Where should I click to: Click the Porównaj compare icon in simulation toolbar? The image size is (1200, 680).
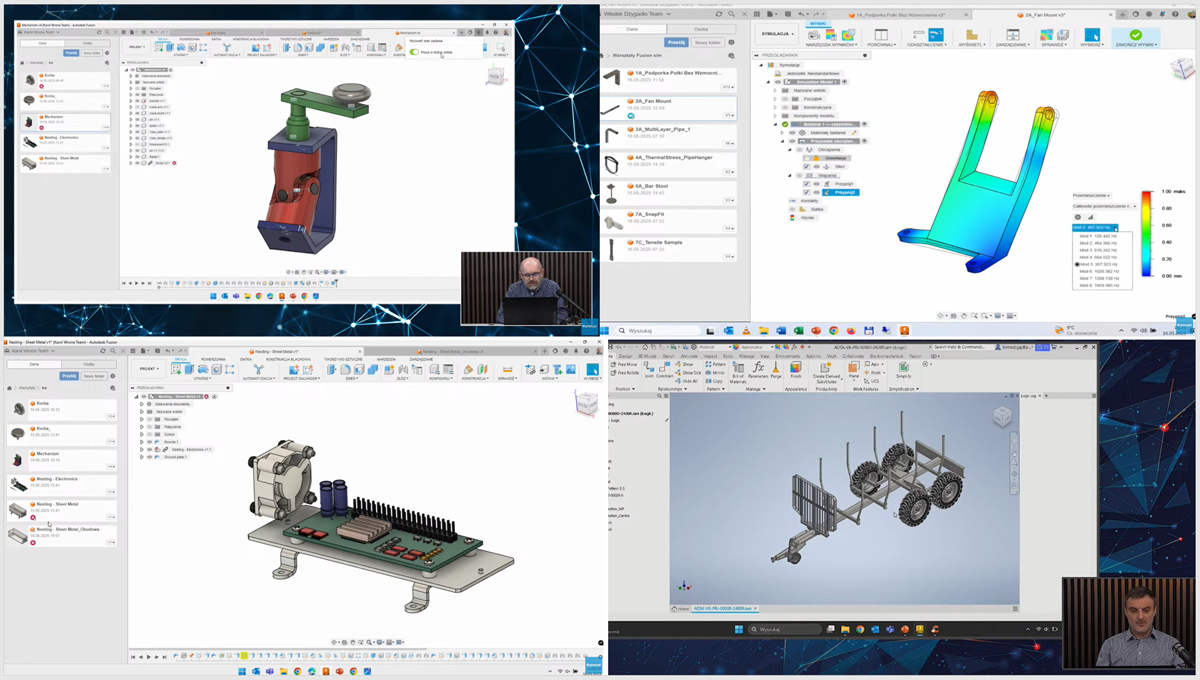pyautogui.click(x=881, y=35)
